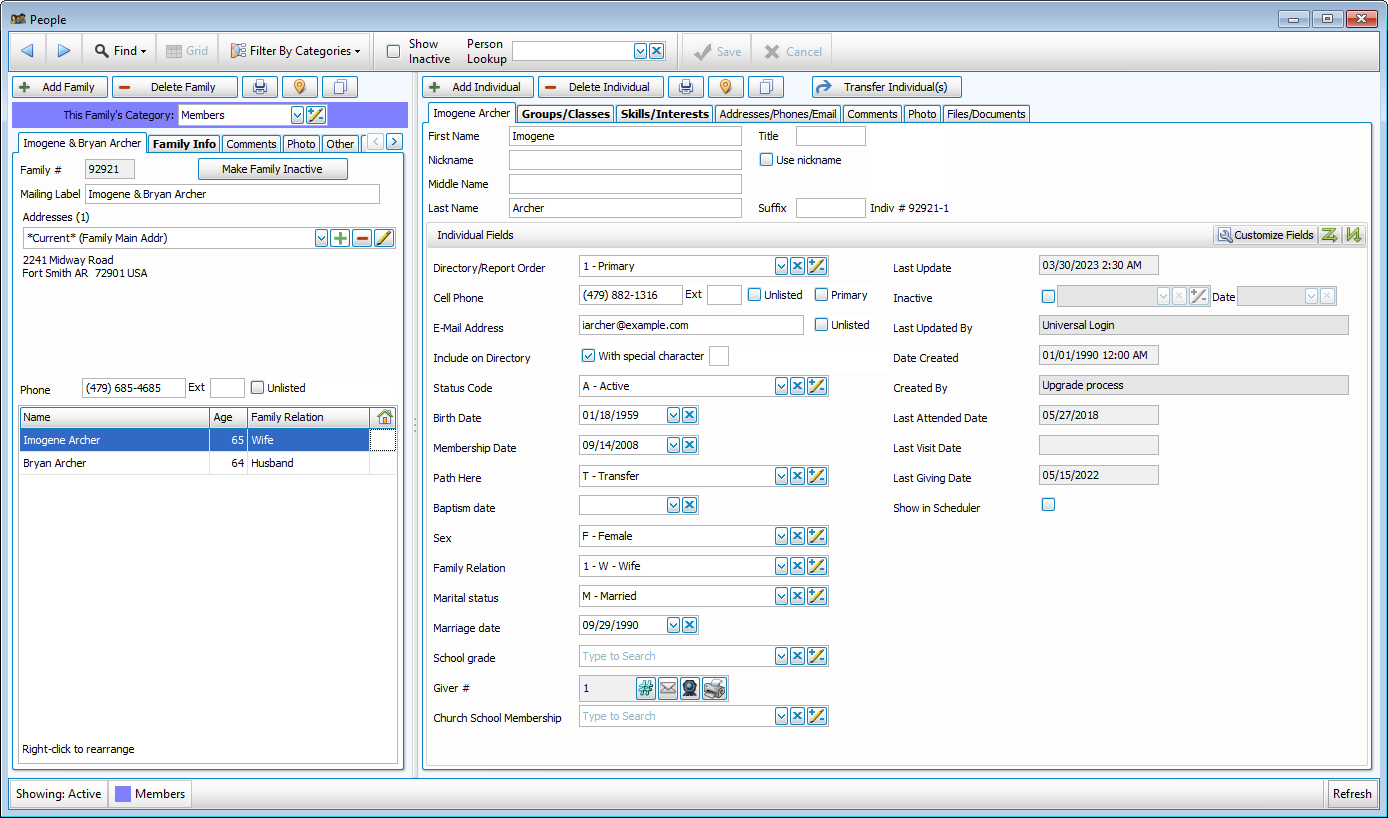This screenshot has width=1388, height=818.
Task: Uncheck Include on Directory checkbox
Action: [588, 356]
